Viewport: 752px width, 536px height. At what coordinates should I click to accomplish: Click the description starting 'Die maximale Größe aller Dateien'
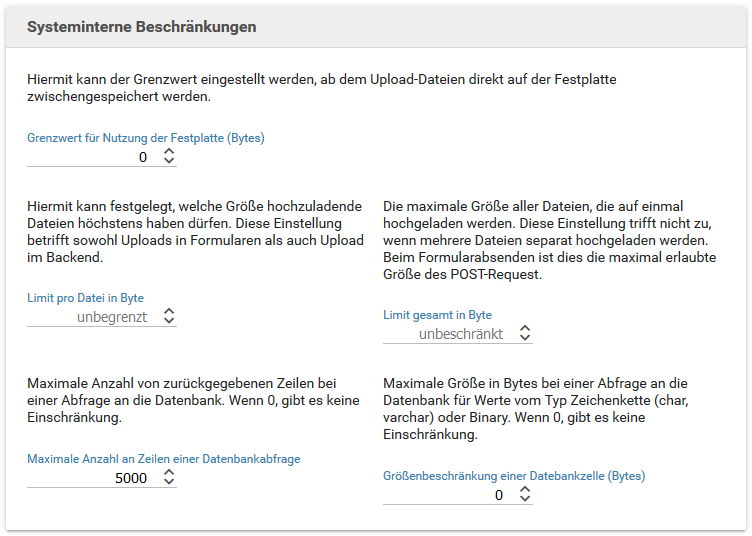[x=550, y=240]
